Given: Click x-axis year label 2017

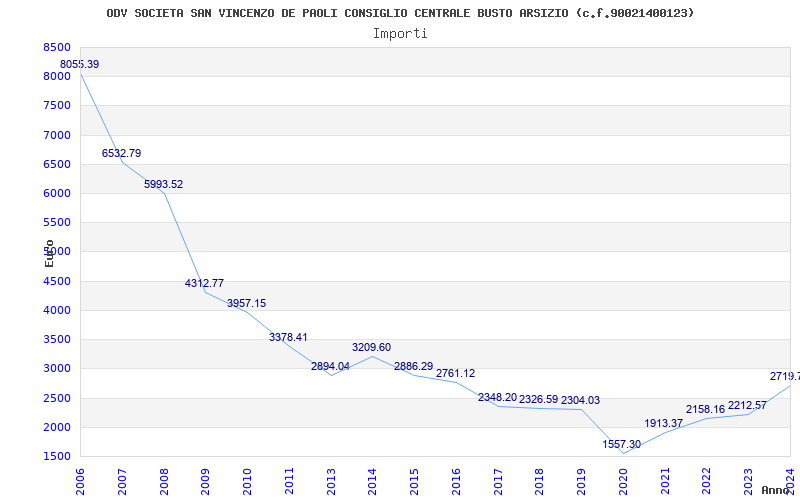Looking at the screenshot, I should (x=498, y=482).
